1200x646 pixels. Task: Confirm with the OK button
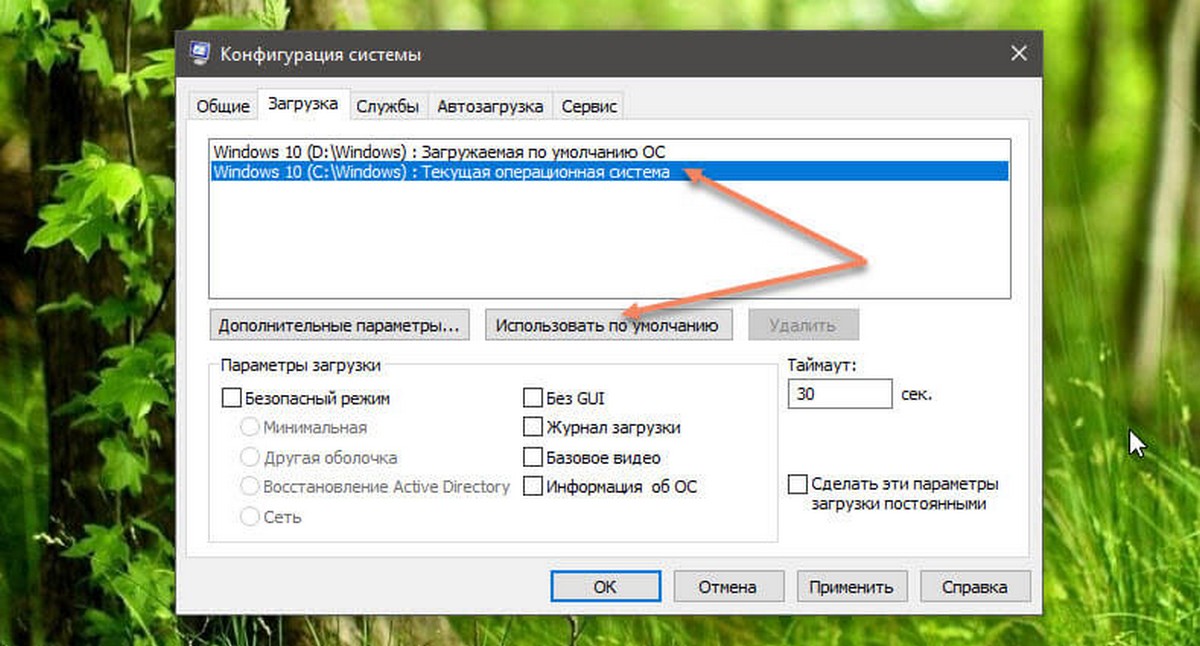(x=605, y=587)
